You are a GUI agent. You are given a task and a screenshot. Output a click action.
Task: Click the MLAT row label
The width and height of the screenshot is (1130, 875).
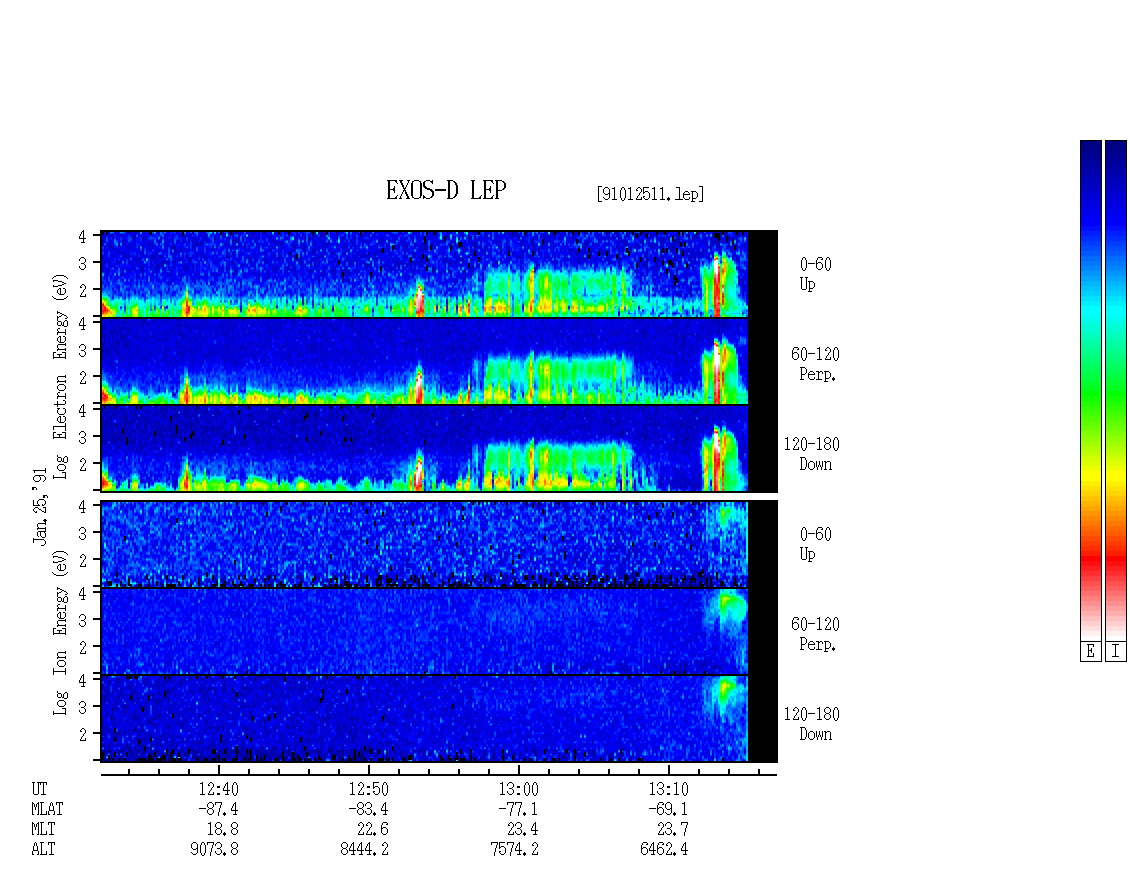47,809
